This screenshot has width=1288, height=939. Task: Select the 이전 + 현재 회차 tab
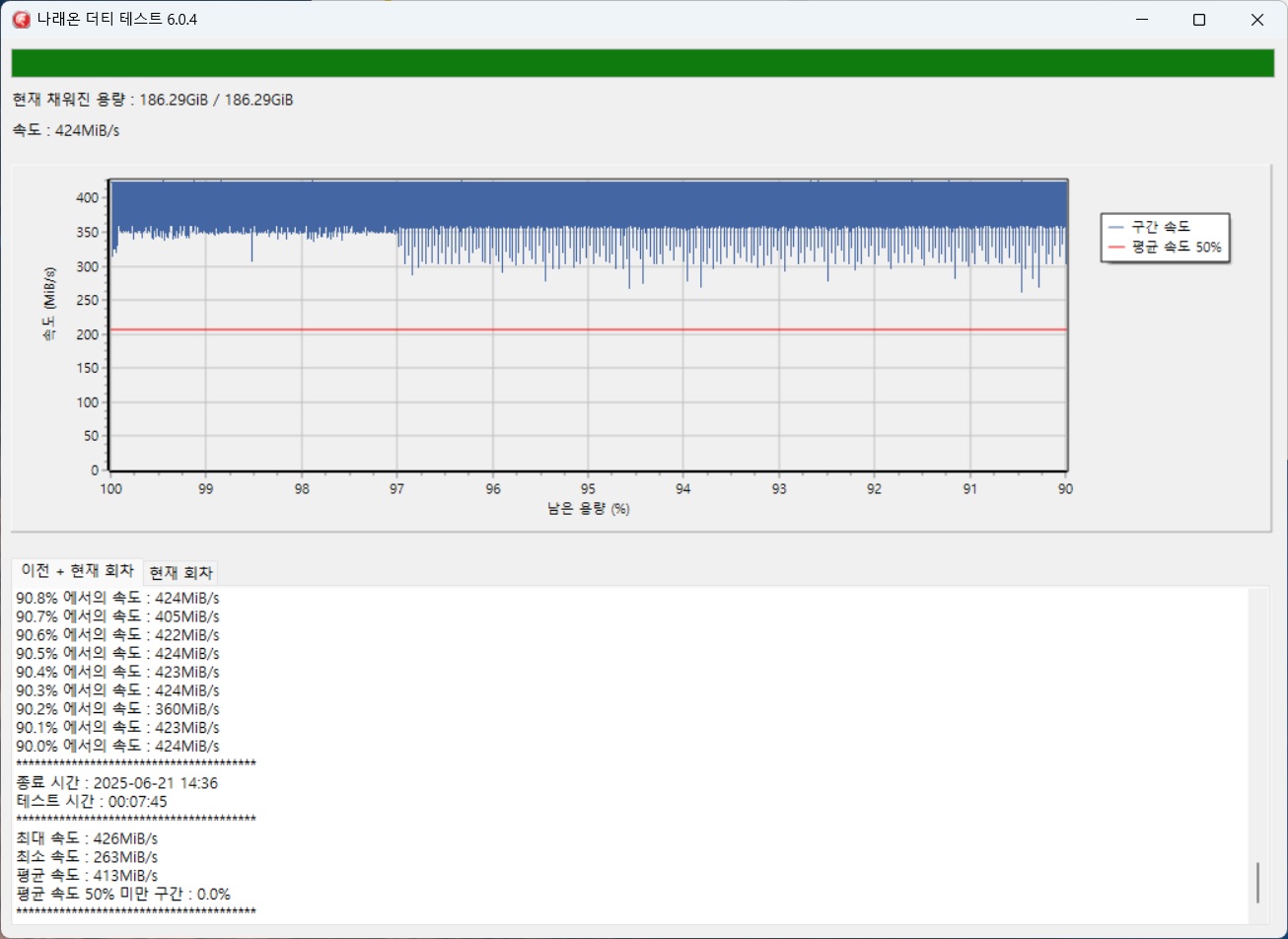tap(77, 572)
